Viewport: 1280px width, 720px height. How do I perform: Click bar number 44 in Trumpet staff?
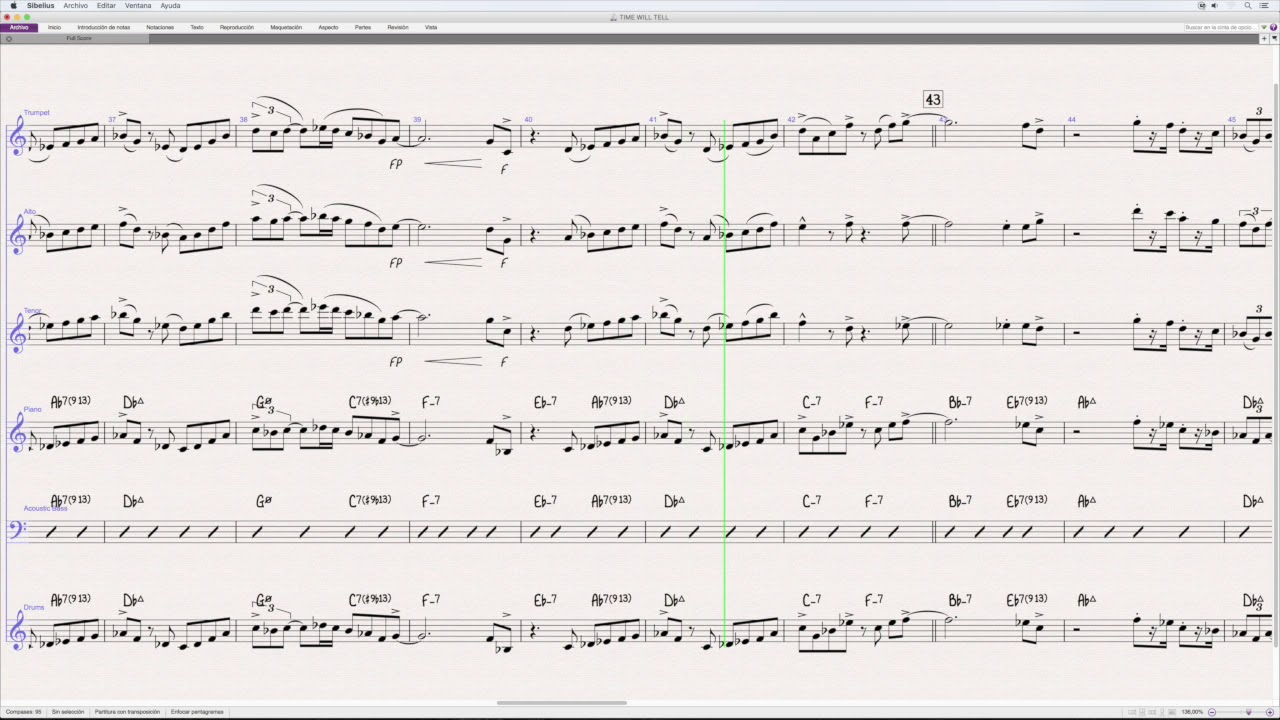(x=1071, y=120)
